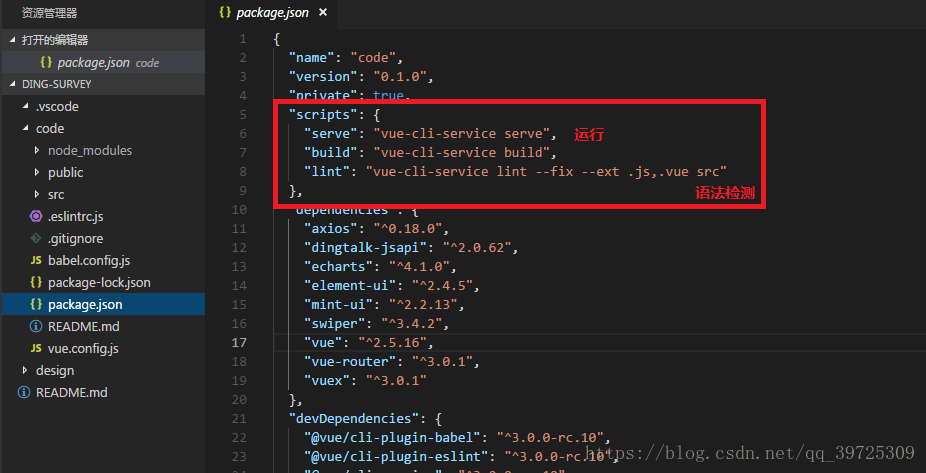Image resolution: width=926 pixels, height=473 pixels.
Task: Click the "vuex" dependency key
Action: click(x=327, y=380)
